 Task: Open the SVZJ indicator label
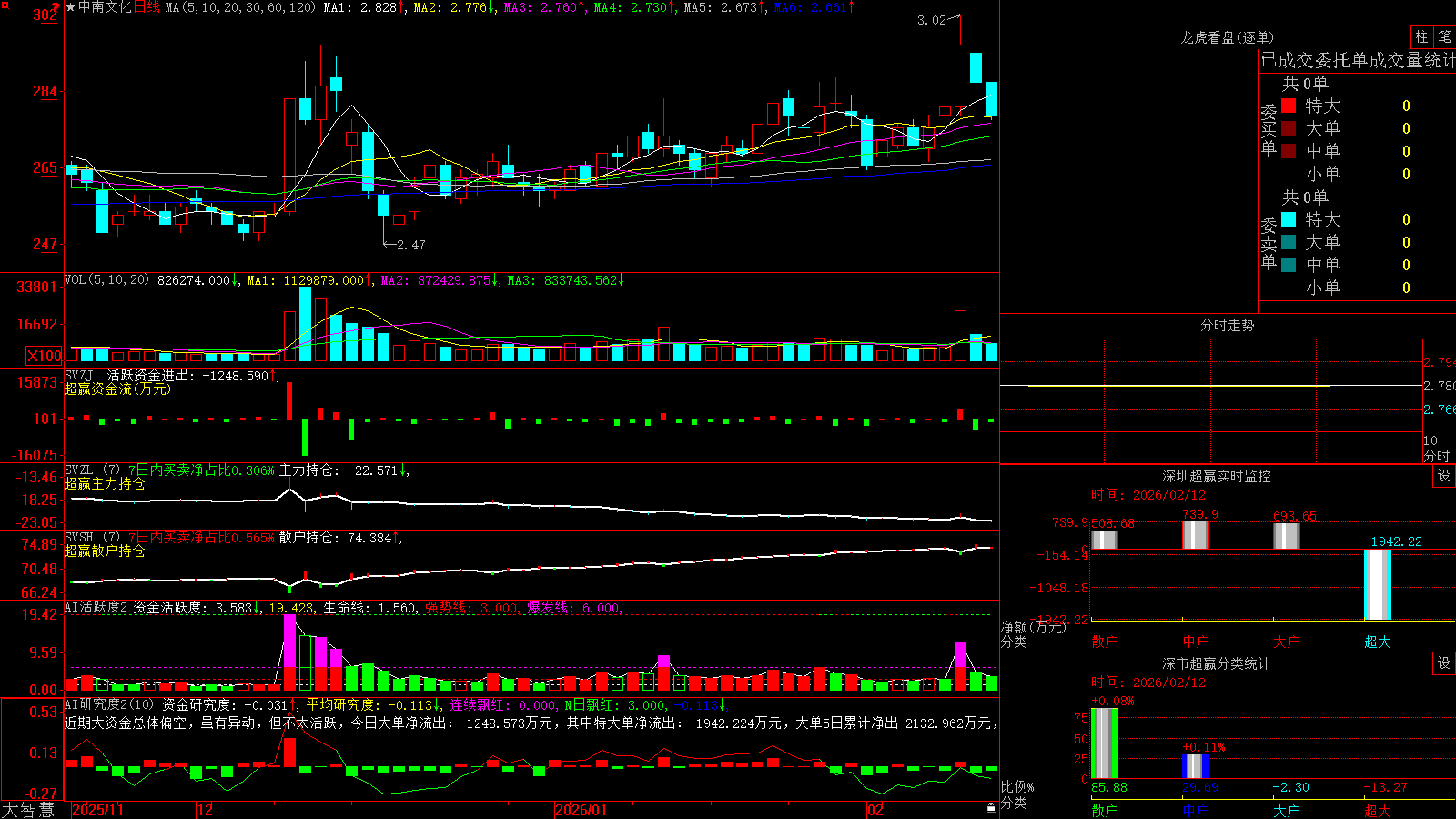[79, 375]
